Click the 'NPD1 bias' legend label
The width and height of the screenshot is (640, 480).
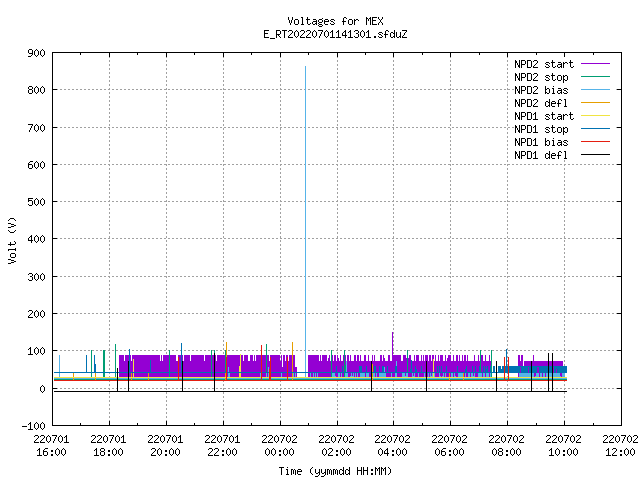(x=541, y=142)
